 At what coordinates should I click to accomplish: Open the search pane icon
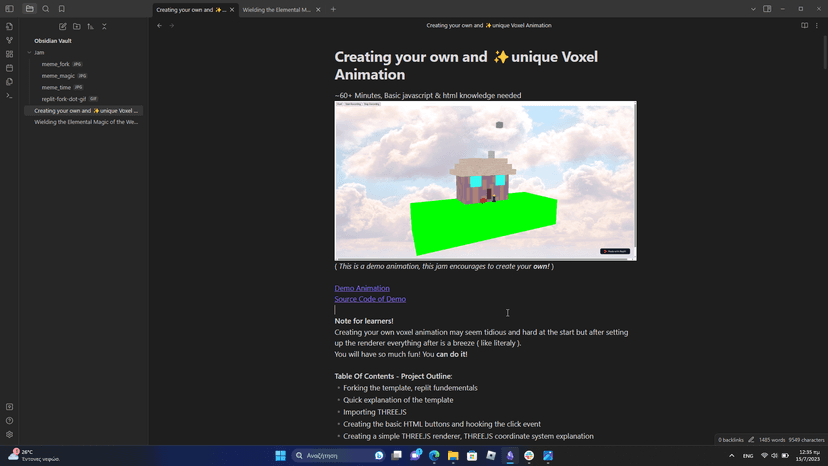pos(46,9)
